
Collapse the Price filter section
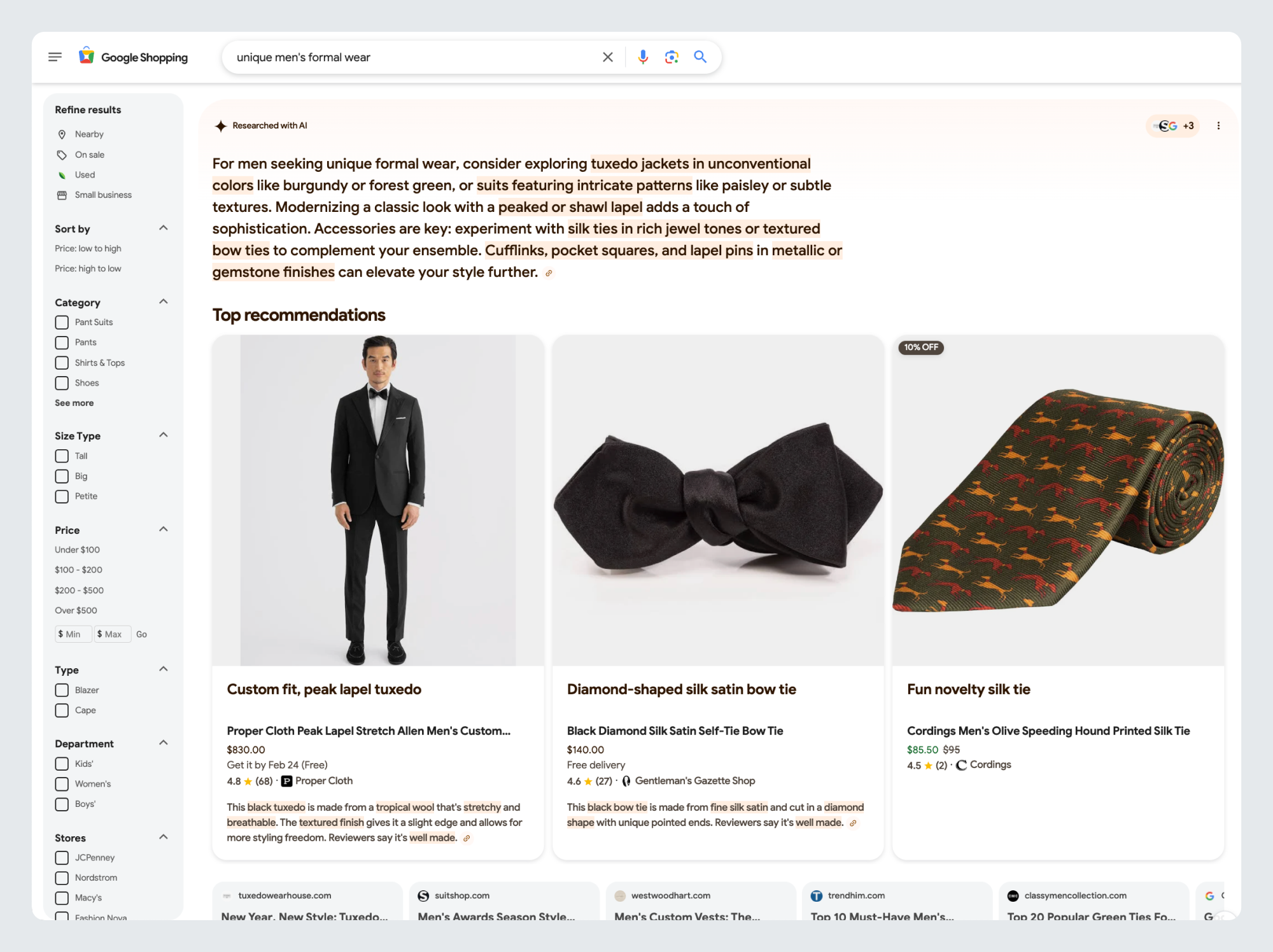[x=164, y=529]
